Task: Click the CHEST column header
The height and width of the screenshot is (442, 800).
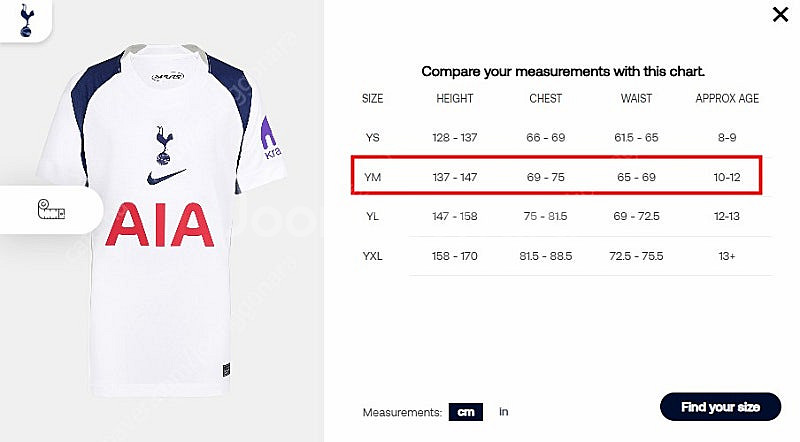Action: click(x=545, y=99)
